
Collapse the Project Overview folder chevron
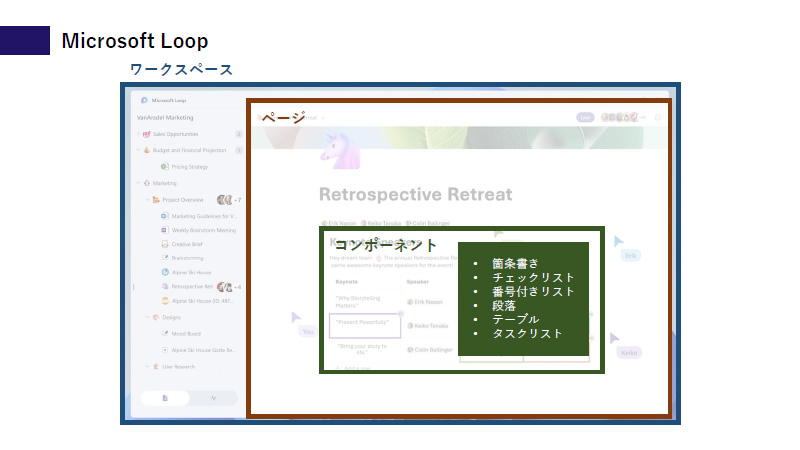(x=147, y=199)
